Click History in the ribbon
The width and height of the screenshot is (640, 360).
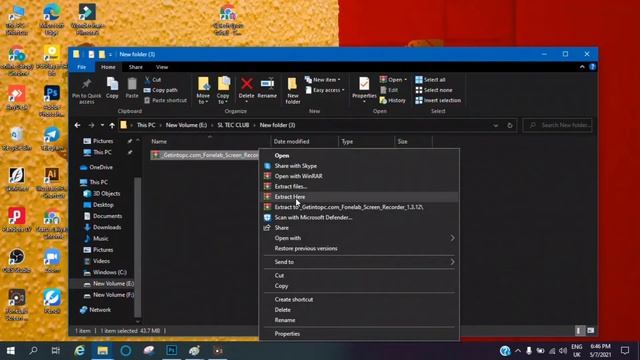click(393, 100)
